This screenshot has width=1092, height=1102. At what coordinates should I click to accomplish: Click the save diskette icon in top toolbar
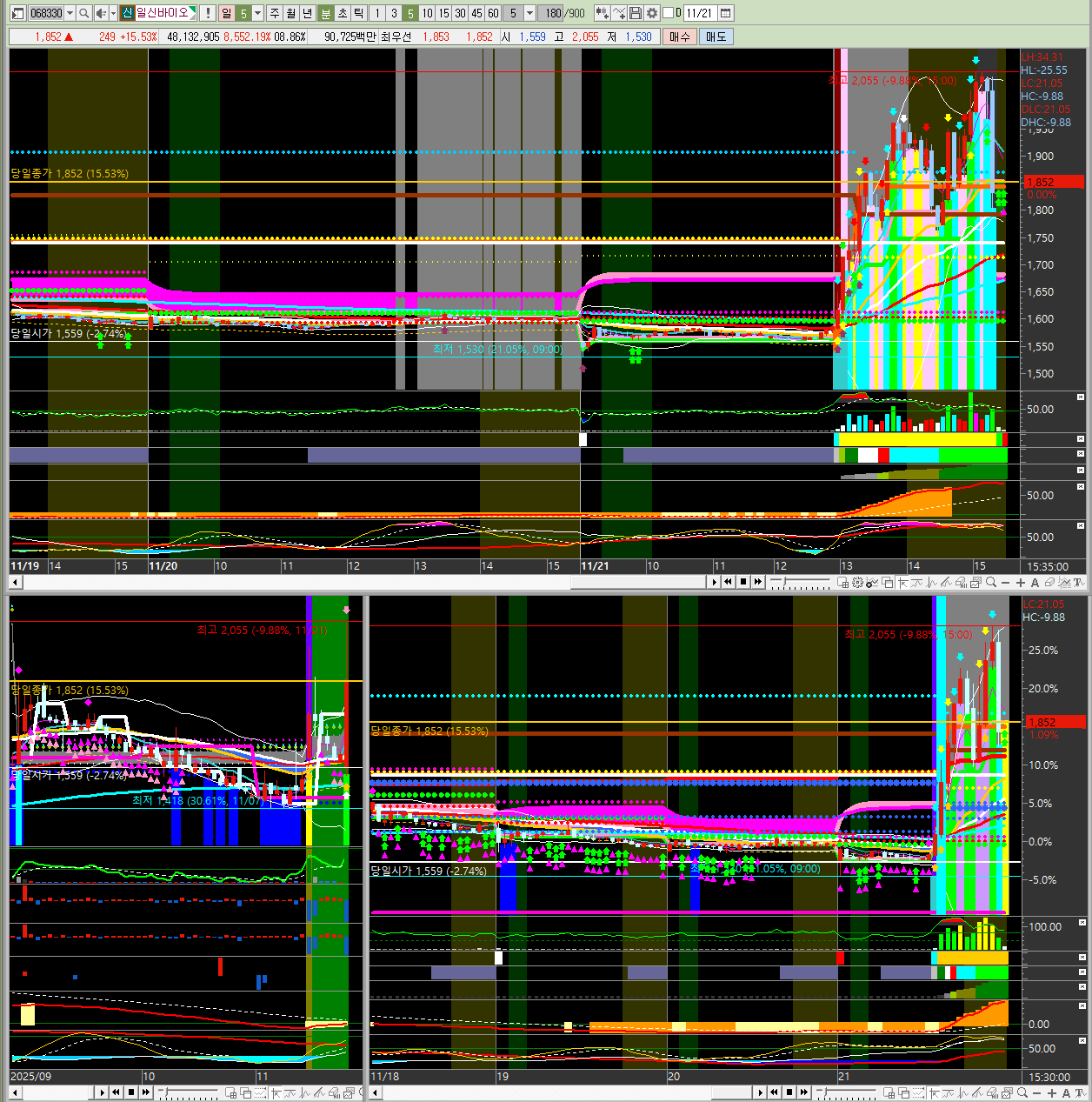tap(636, 13)
